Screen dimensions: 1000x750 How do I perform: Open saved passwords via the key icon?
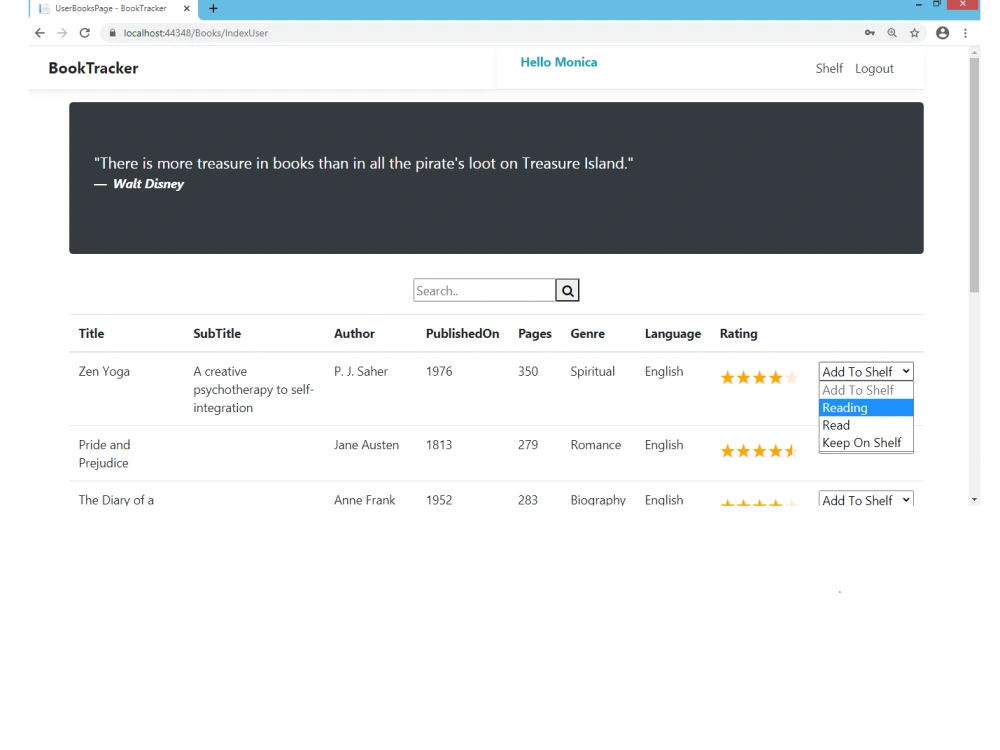869,32
